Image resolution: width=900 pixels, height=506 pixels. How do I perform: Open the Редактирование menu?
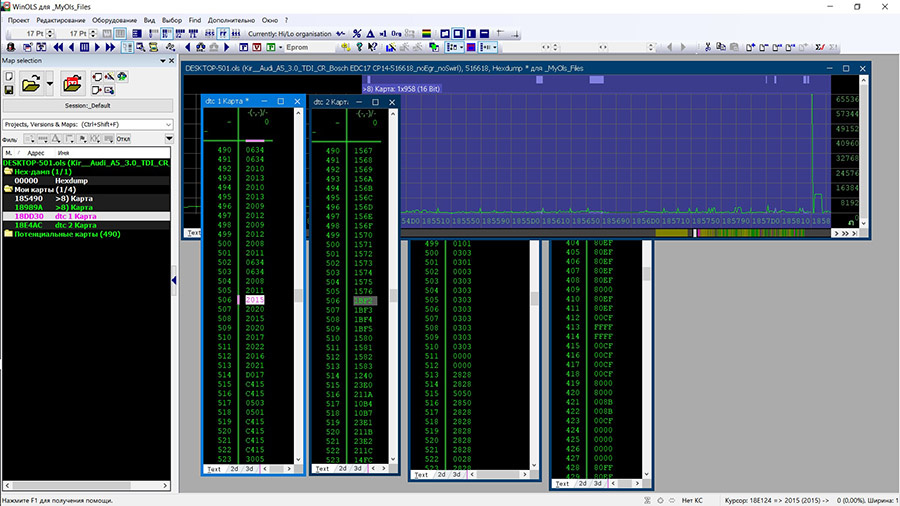click(61, 20)
